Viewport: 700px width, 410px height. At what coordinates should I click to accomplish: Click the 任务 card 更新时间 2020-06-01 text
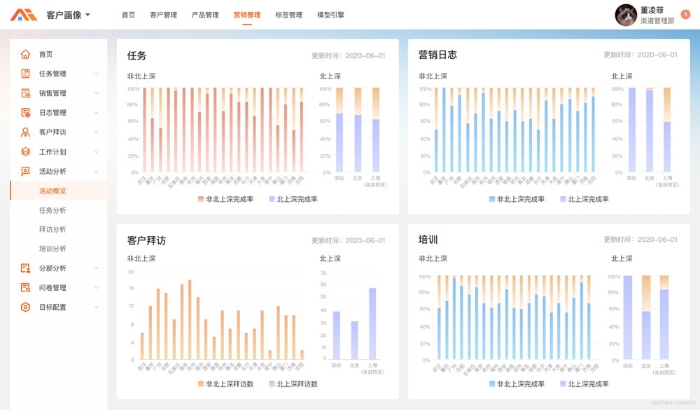click(348, 56)
